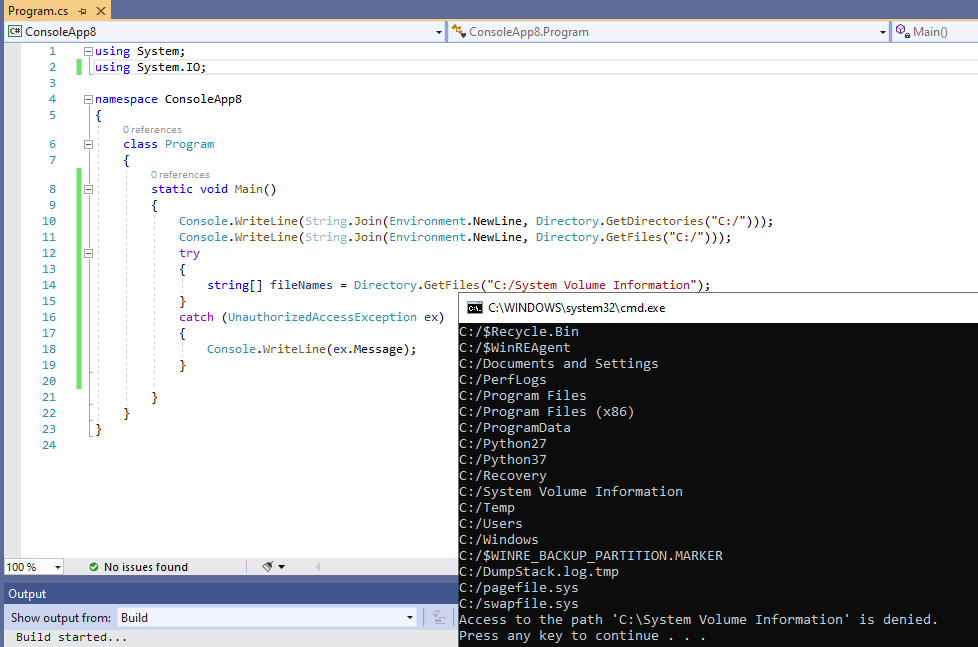
Task: Collapse the try block outline
Action: tap(88, 253)
